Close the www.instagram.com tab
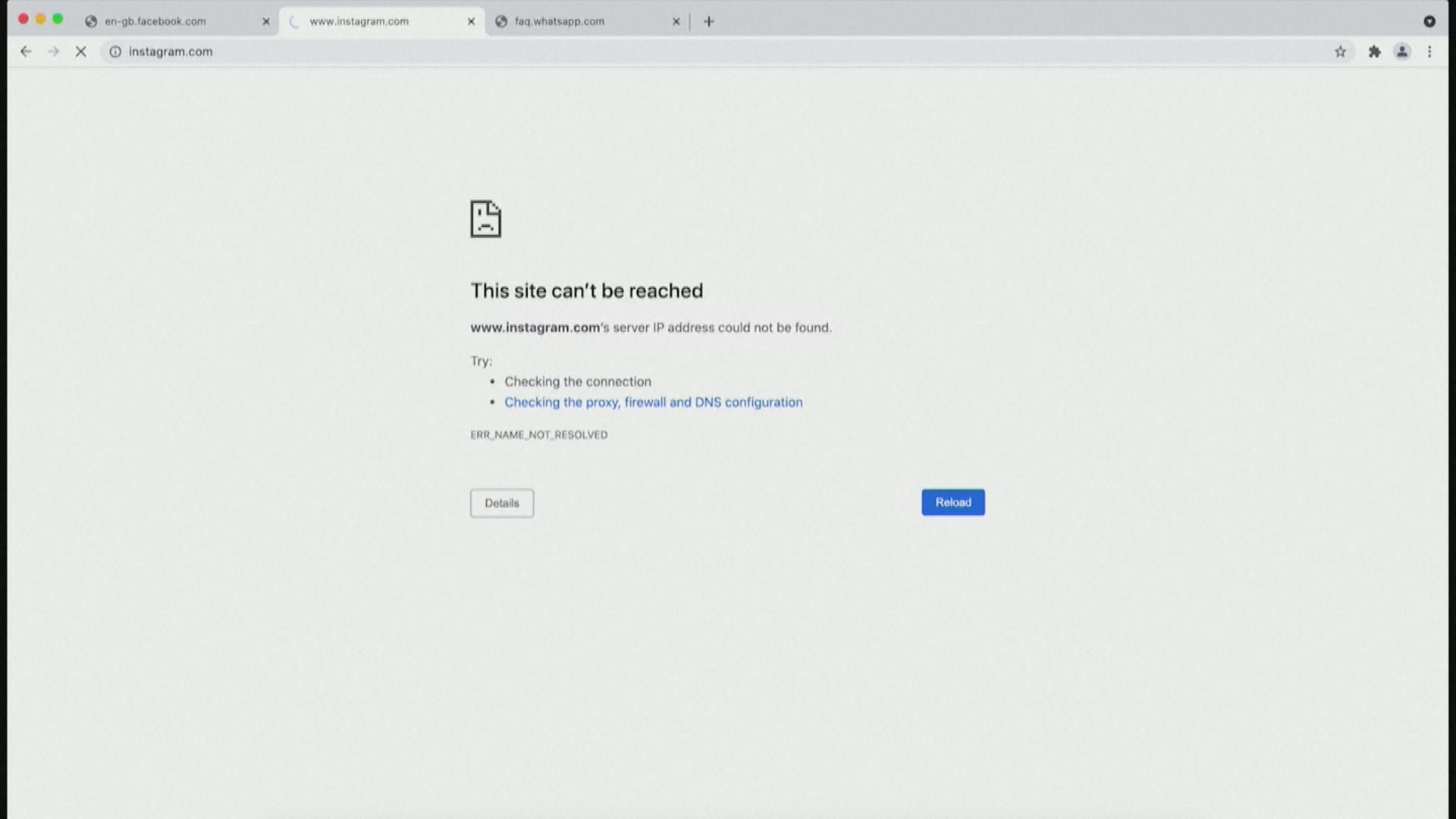Viewport: 1456px width, 819px height. (471, 21)
